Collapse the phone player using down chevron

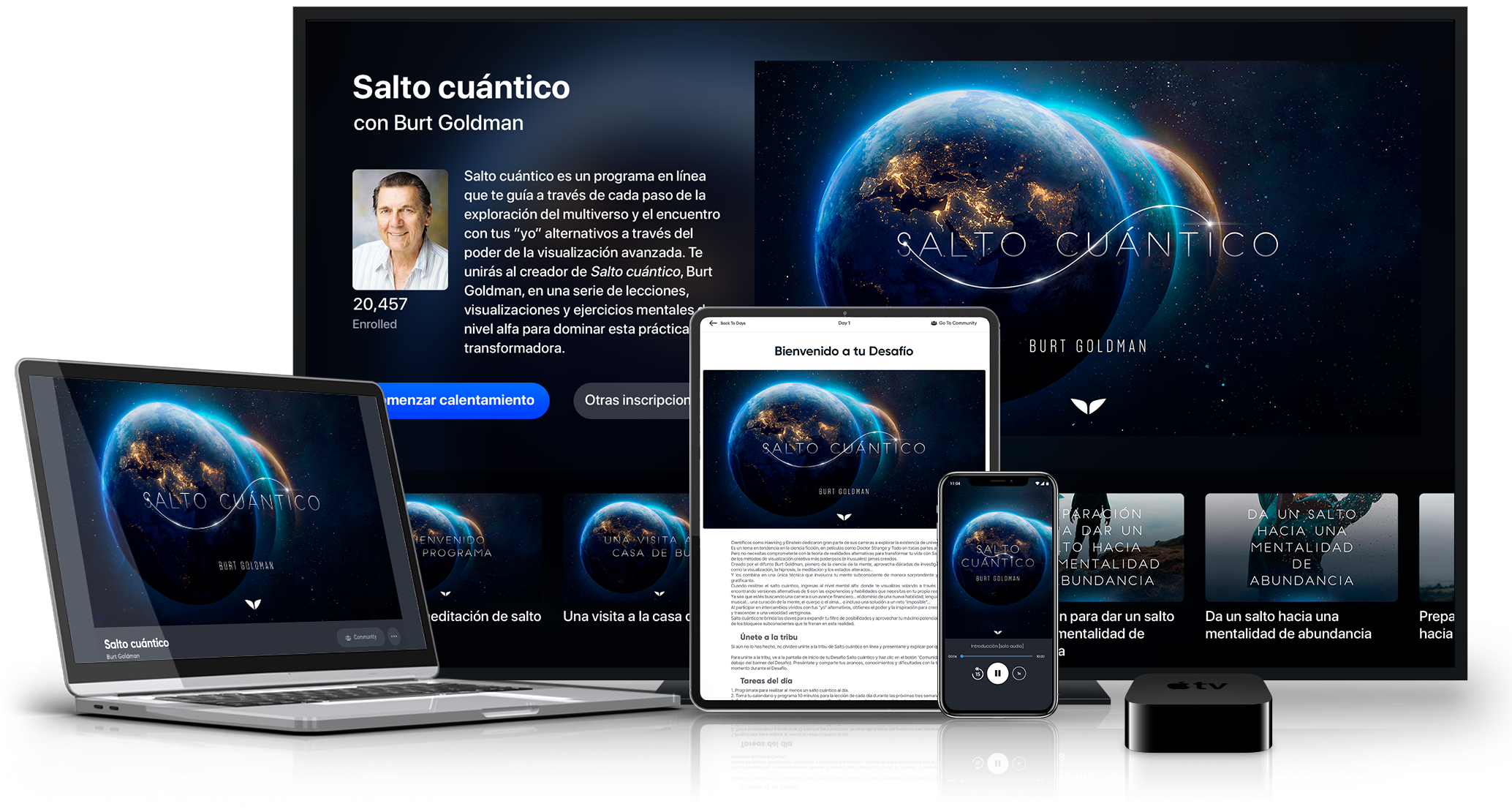(x=997, y=632)
